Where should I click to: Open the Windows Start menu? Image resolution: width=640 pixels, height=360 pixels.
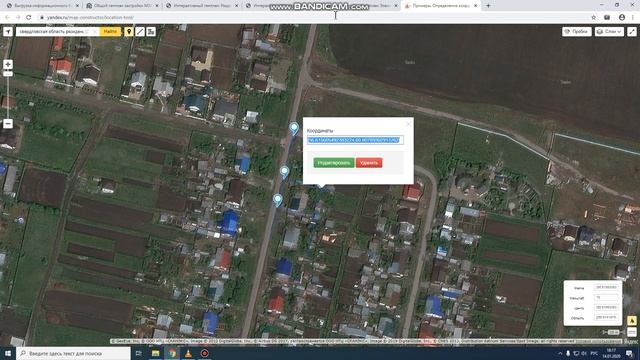point(8,353)
